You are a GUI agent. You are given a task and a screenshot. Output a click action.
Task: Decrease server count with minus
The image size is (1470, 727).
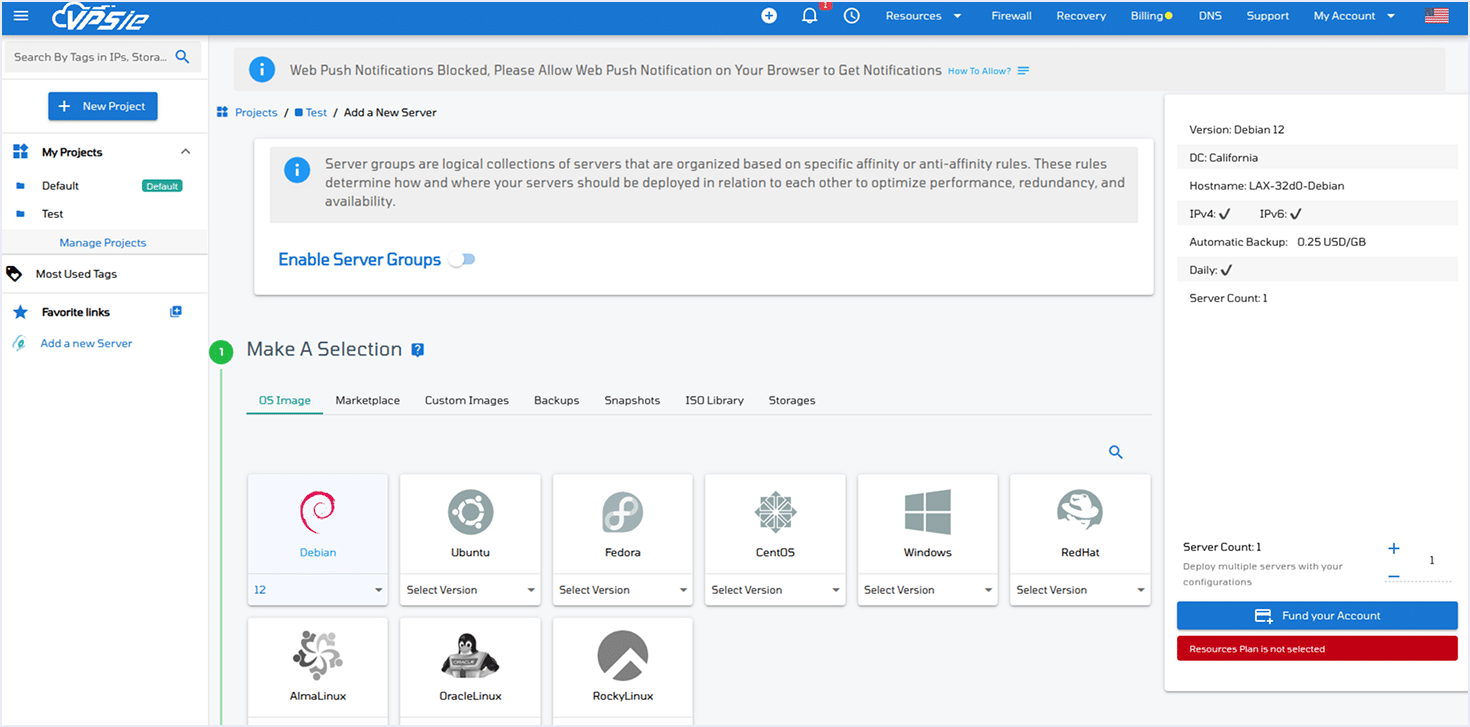tap(1394, 576)
